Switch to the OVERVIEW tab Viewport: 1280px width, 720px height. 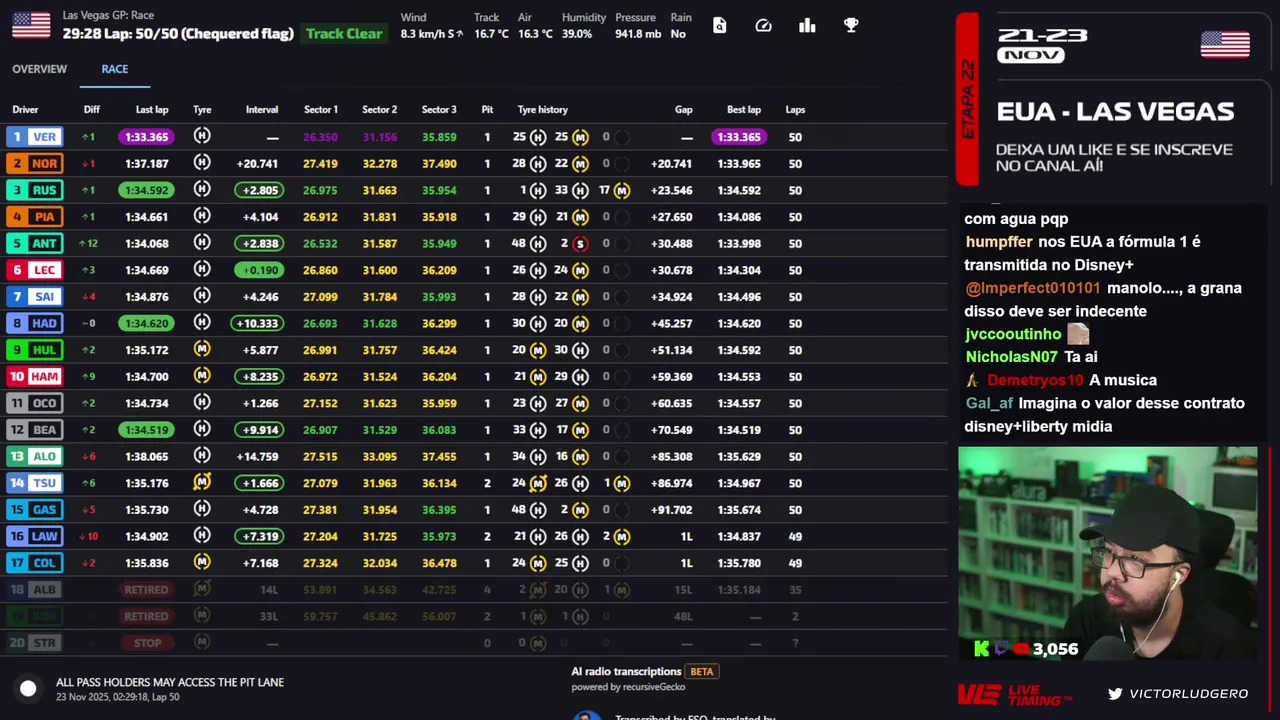click(x=40, y=69)
